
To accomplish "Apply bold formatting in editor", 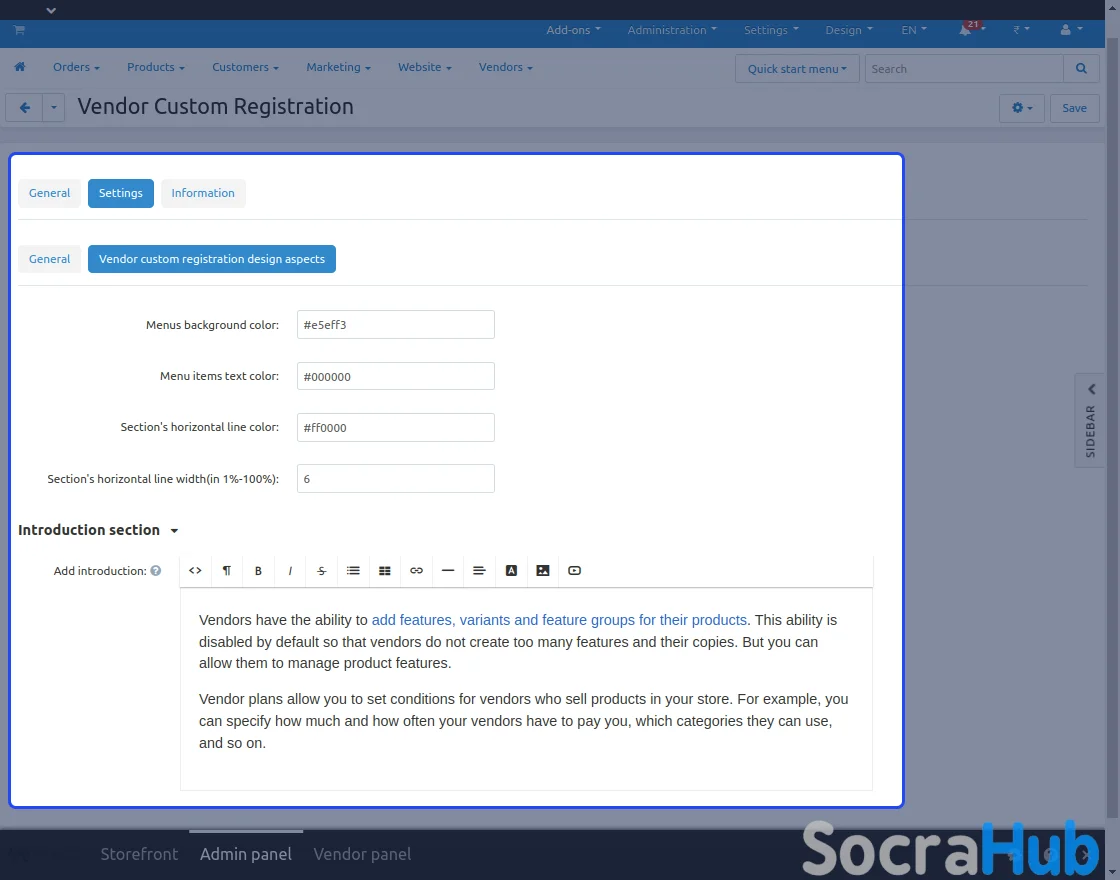I will [x=259, y=571].
